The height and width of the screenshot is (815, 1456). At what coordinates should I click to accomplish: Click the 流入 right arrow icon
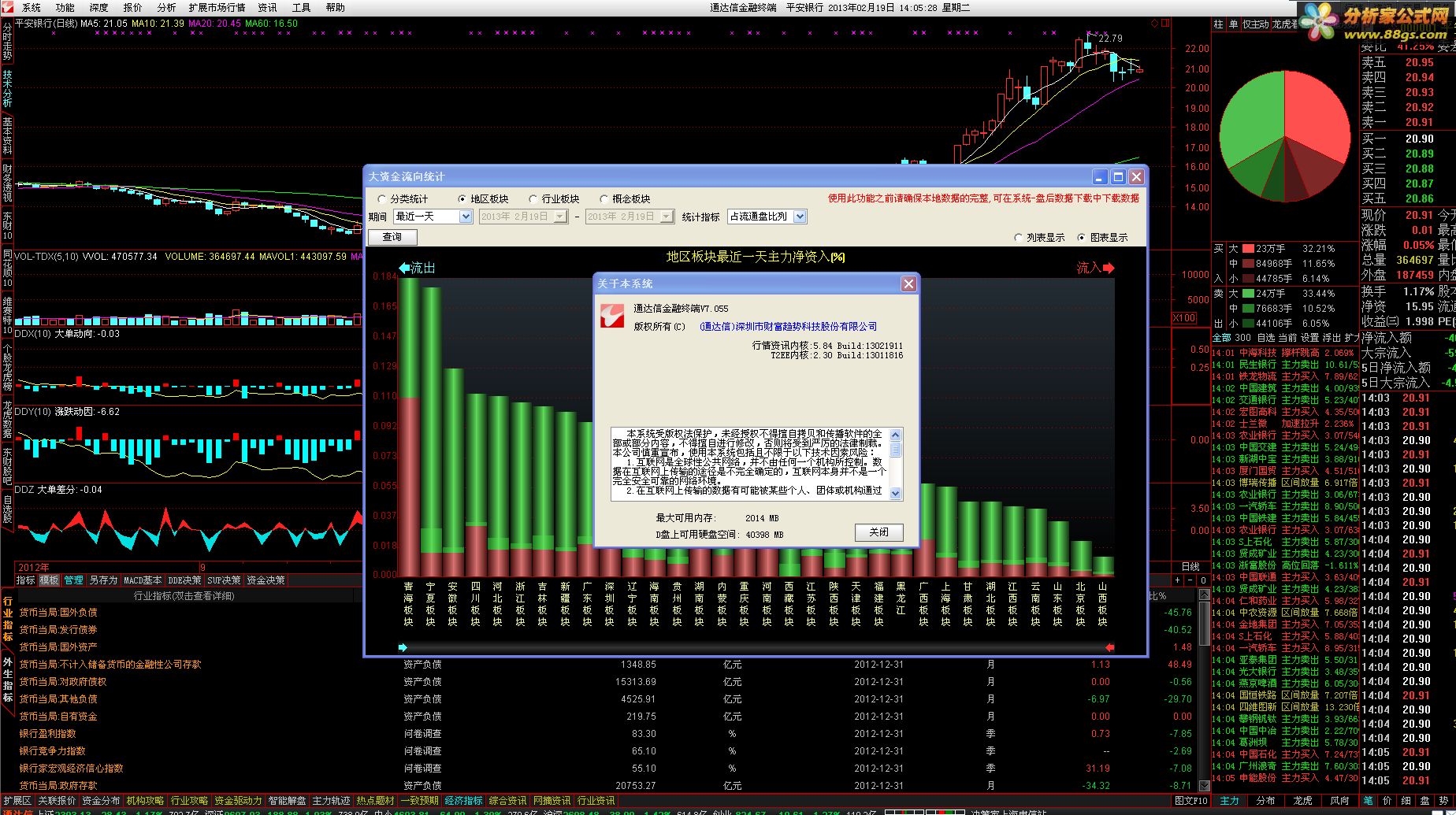click(x=1109, y=269)
